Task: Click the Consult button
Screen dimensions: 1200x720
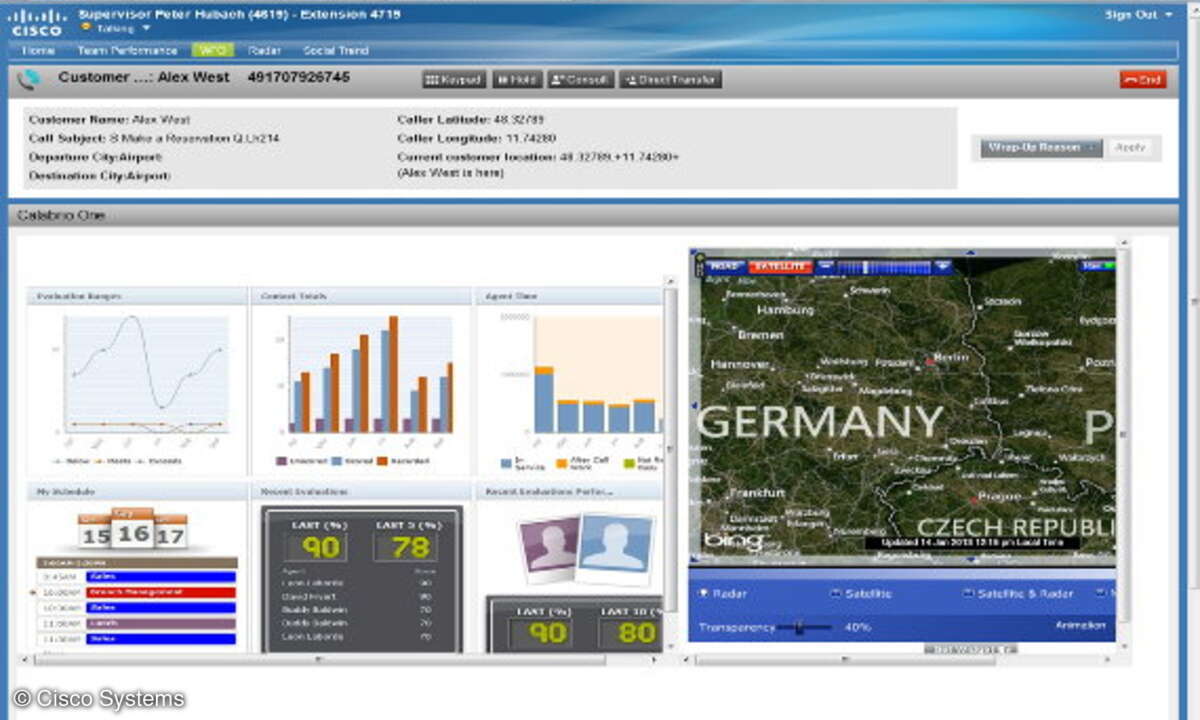Action: coord(580,80)
